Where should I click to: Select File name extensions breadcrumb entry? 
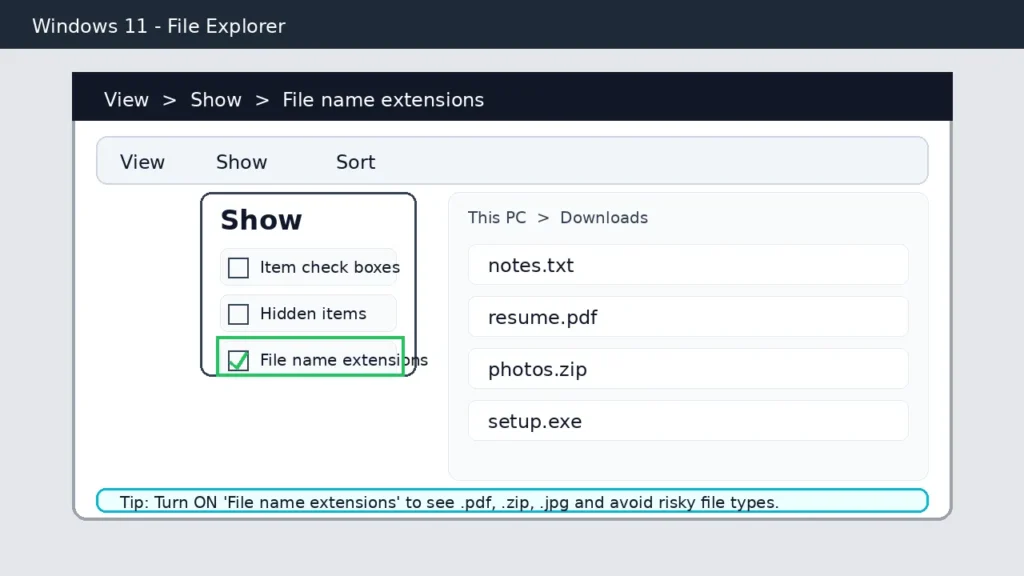pyautogui.click(x=383, y=99)
